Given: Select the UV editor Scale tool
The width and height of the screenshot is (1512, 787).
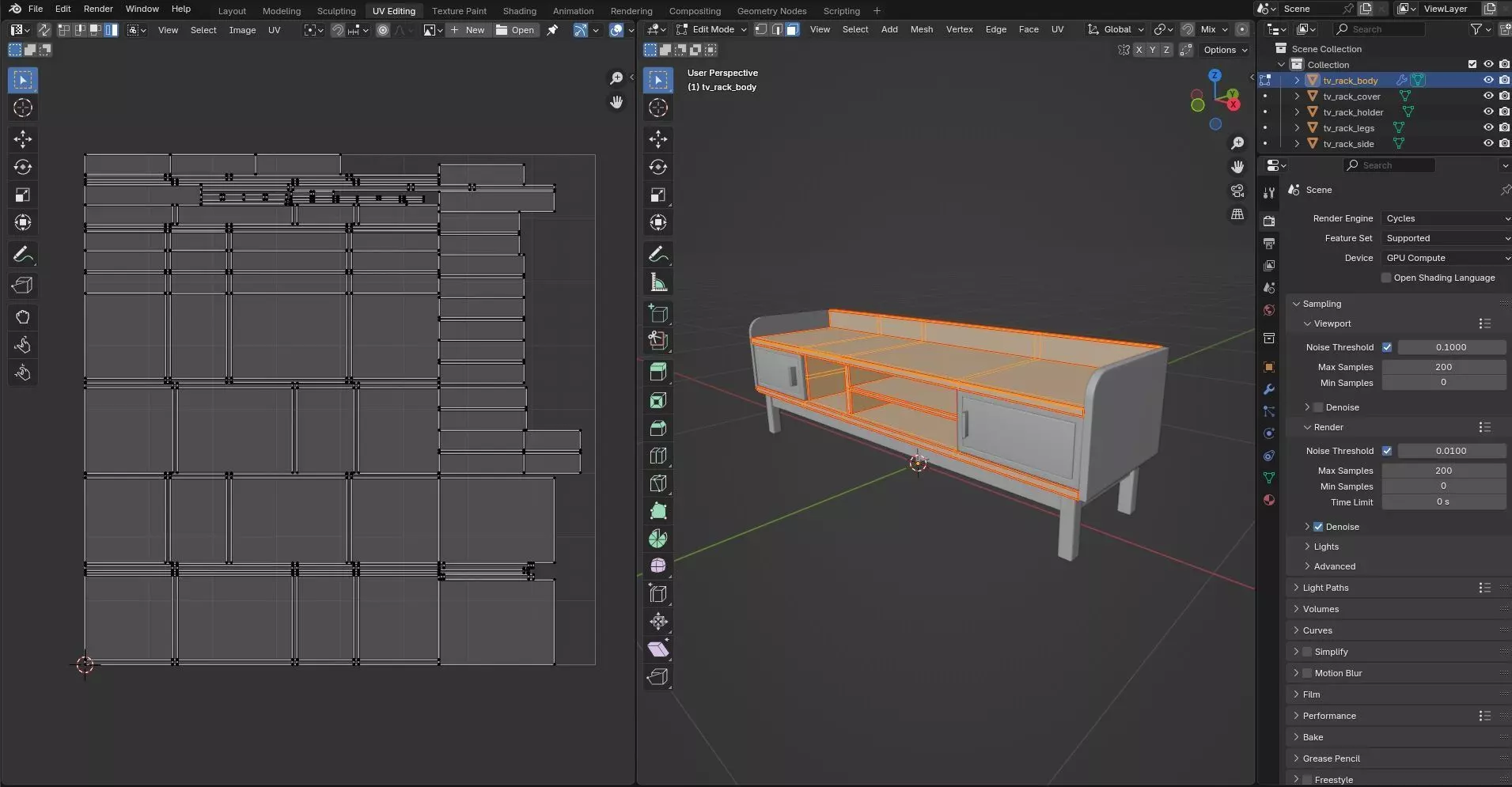Looking at the screenshot, I should point(23,195).
